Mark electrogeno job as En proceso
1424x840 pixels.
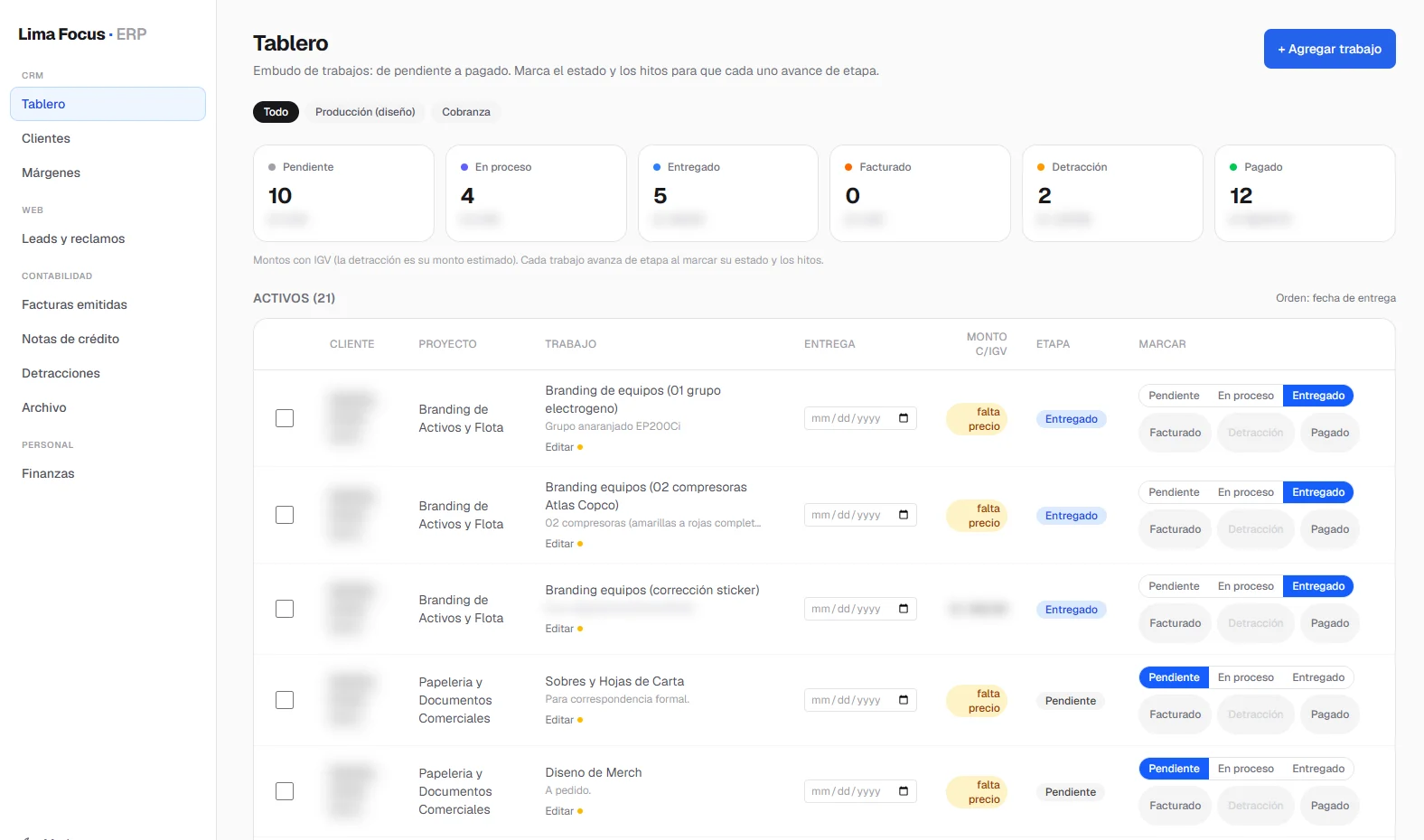(x=1245, y=396)
